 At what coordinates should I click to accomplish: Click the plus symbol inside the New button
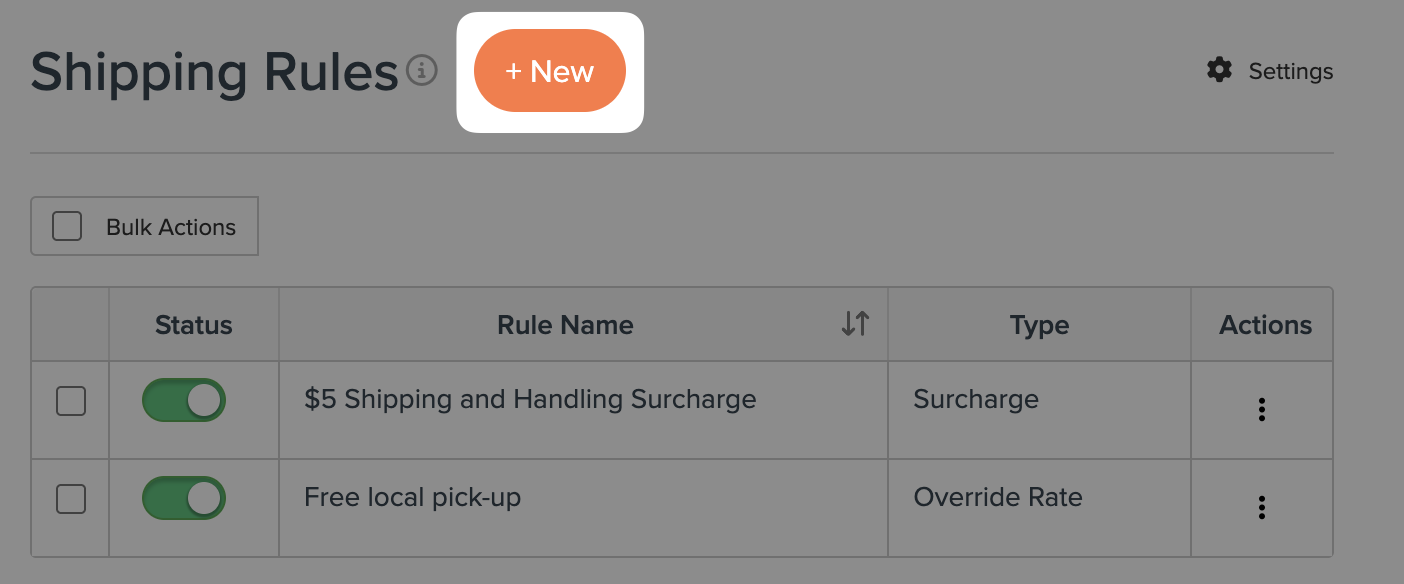516,70
